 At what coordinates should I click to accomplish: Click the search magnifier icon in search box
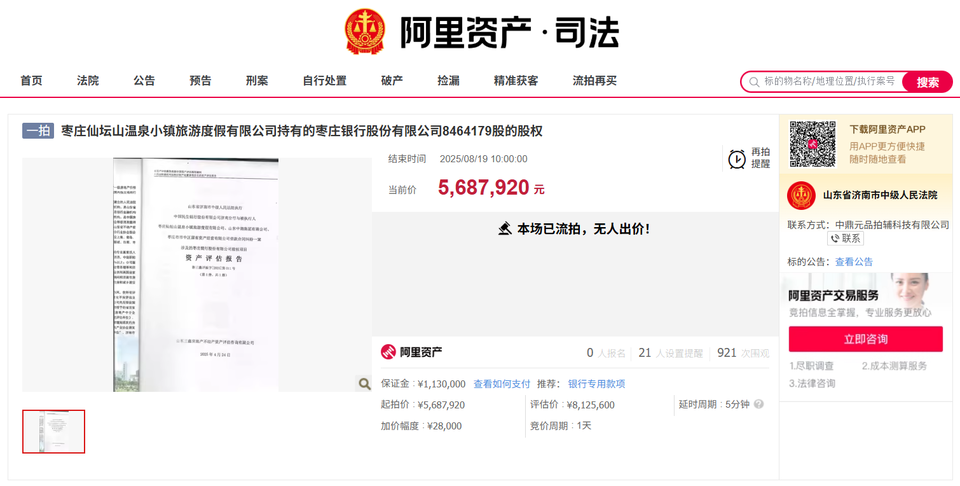click(752, 82)
